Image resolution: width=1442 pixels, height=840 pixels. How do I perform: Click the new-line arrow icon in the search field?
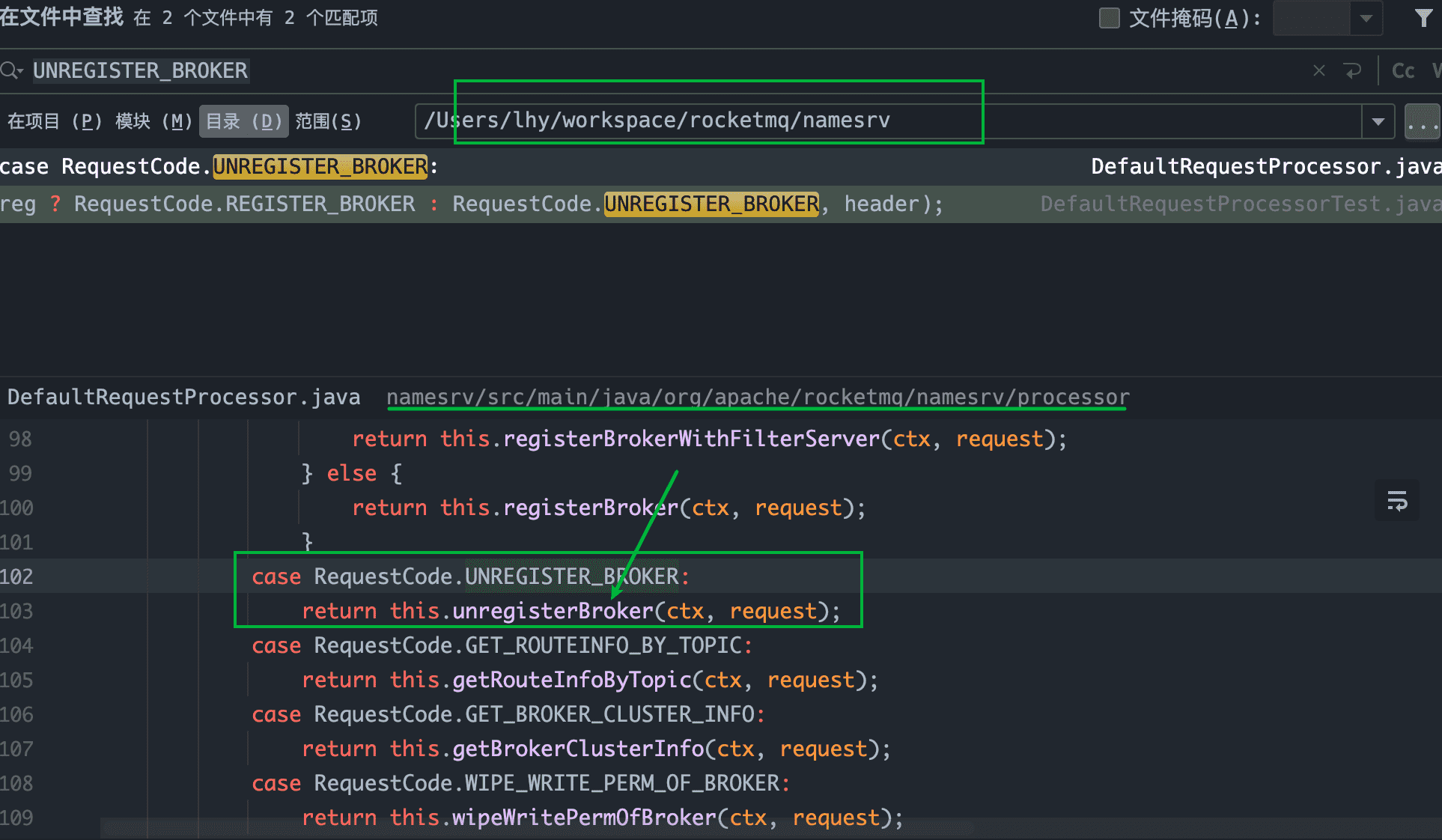click(1353, 70)
